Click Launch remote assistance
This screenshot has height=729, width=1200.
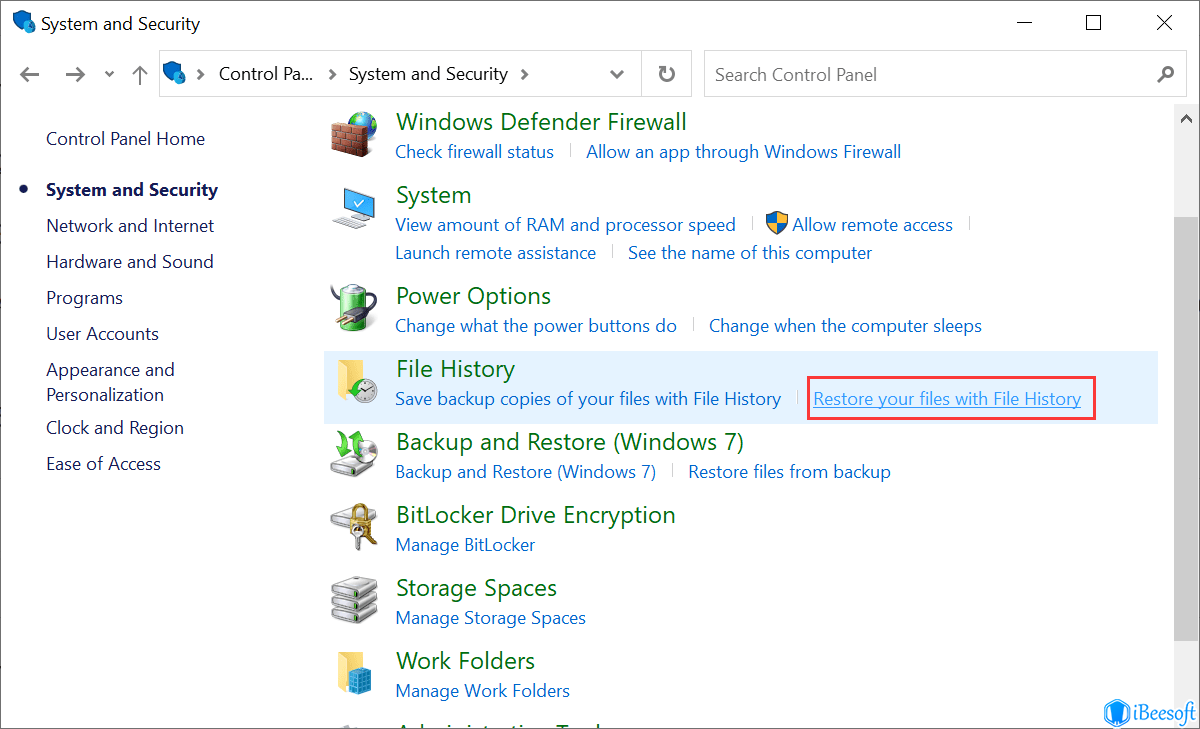pyautogui.click(x=495, y=253)
